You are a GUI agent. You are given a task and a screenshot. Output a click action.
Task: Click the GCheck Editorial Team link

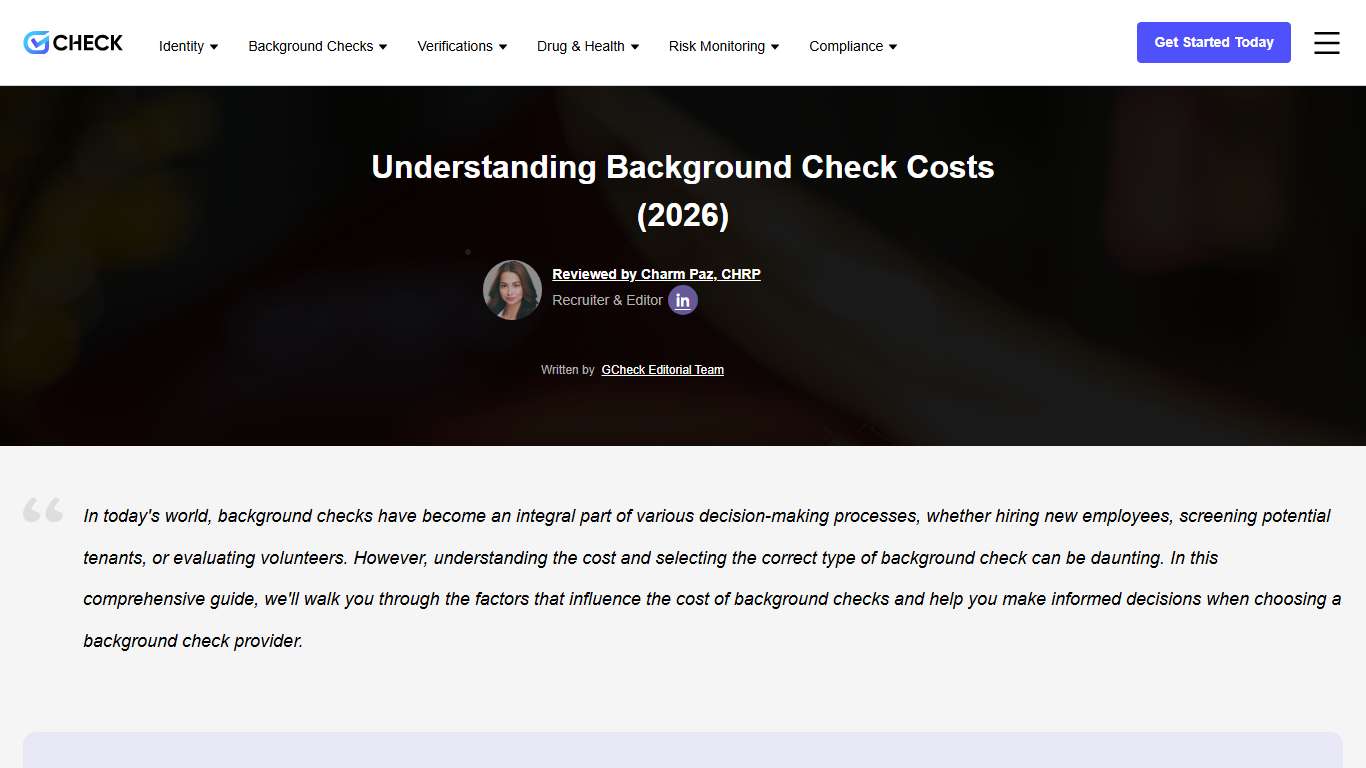(662, 369)
